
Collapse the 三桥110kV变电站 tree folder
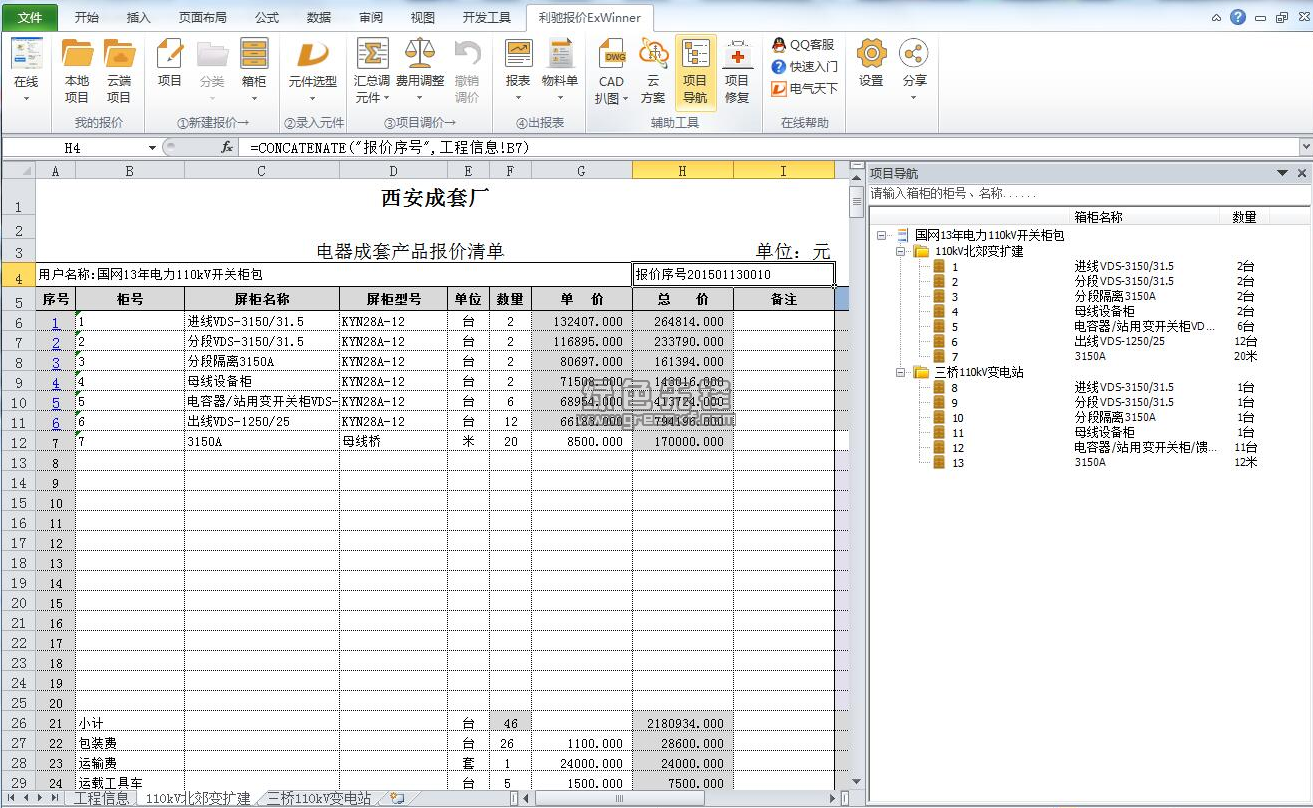coord(901,372)
